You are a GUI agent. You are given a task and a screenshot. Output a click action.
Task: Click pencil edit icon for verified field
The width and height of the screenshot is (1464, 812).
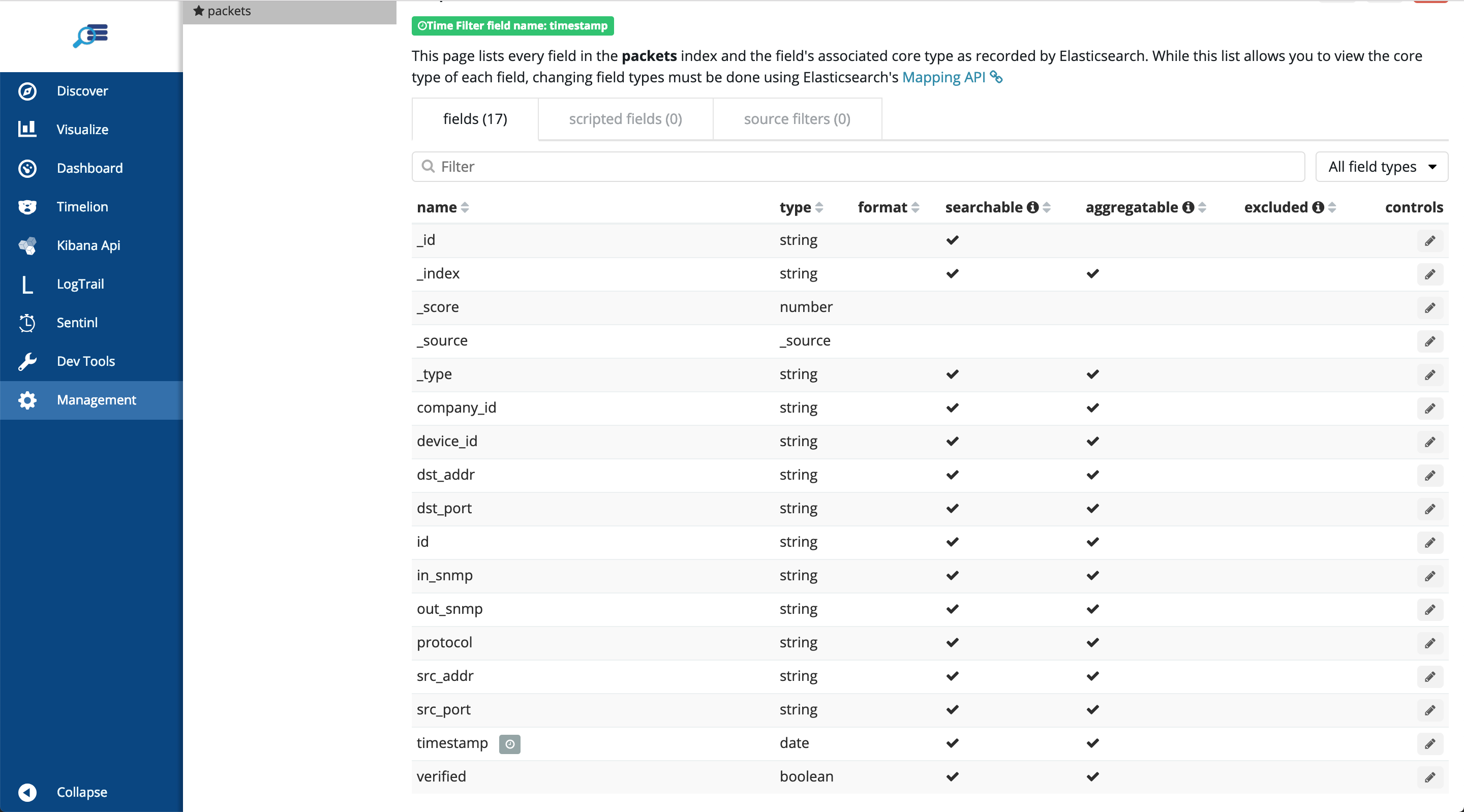pos(1429,777)
